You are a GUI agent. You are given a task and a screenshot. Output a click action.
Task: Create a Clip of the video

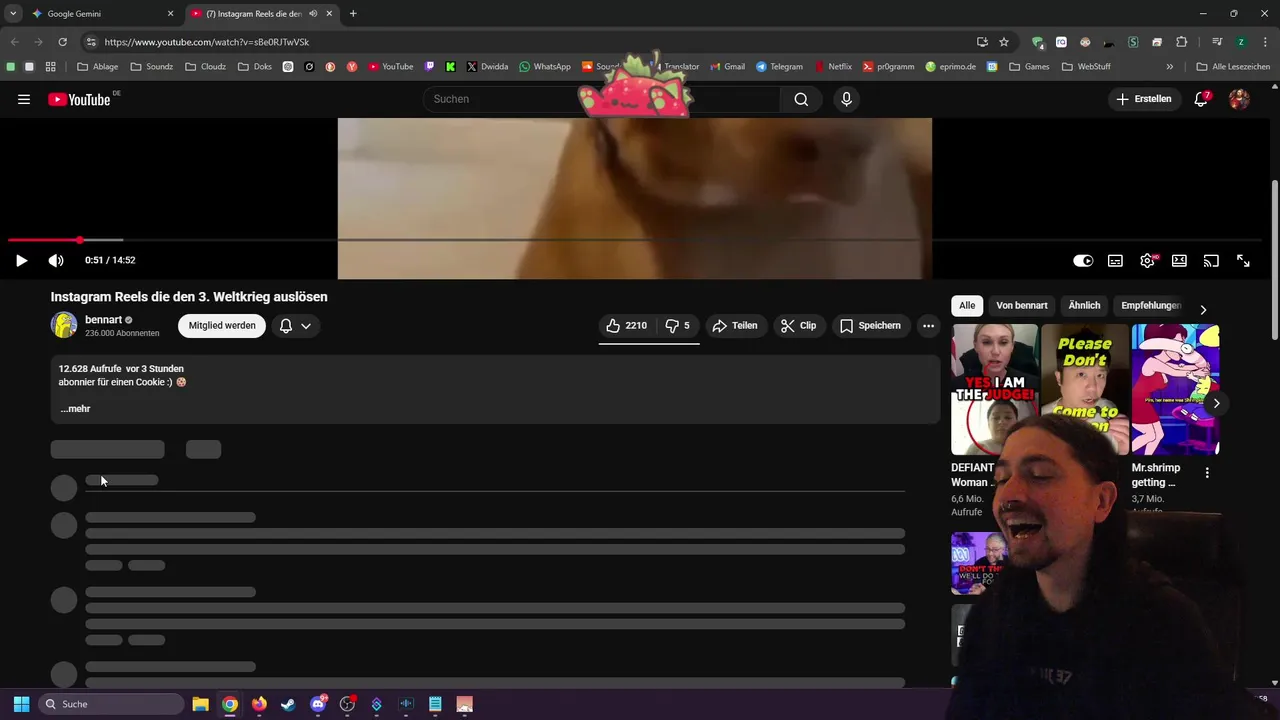point(798,325)
